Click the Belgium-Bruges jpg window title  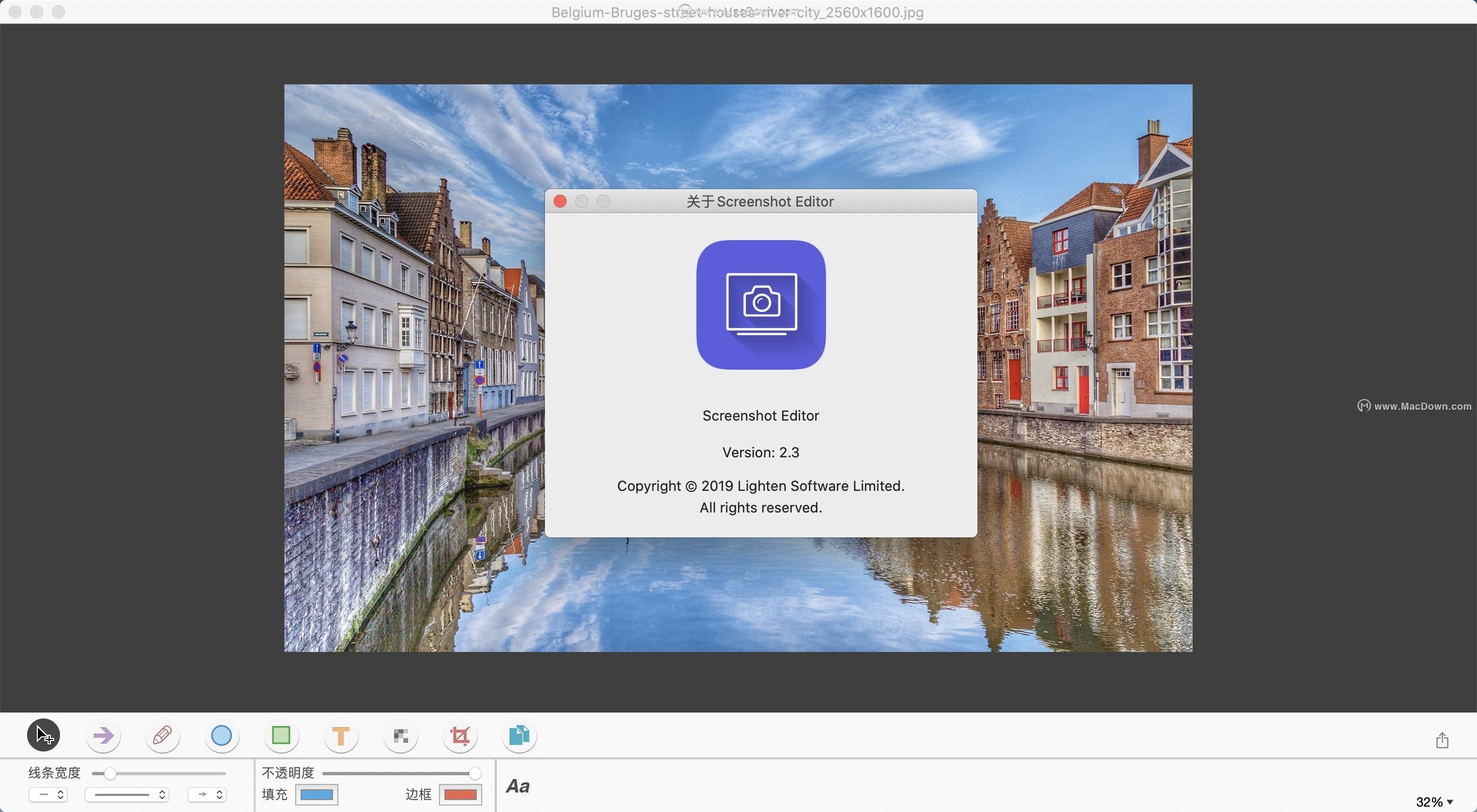(x=737, y=12)
